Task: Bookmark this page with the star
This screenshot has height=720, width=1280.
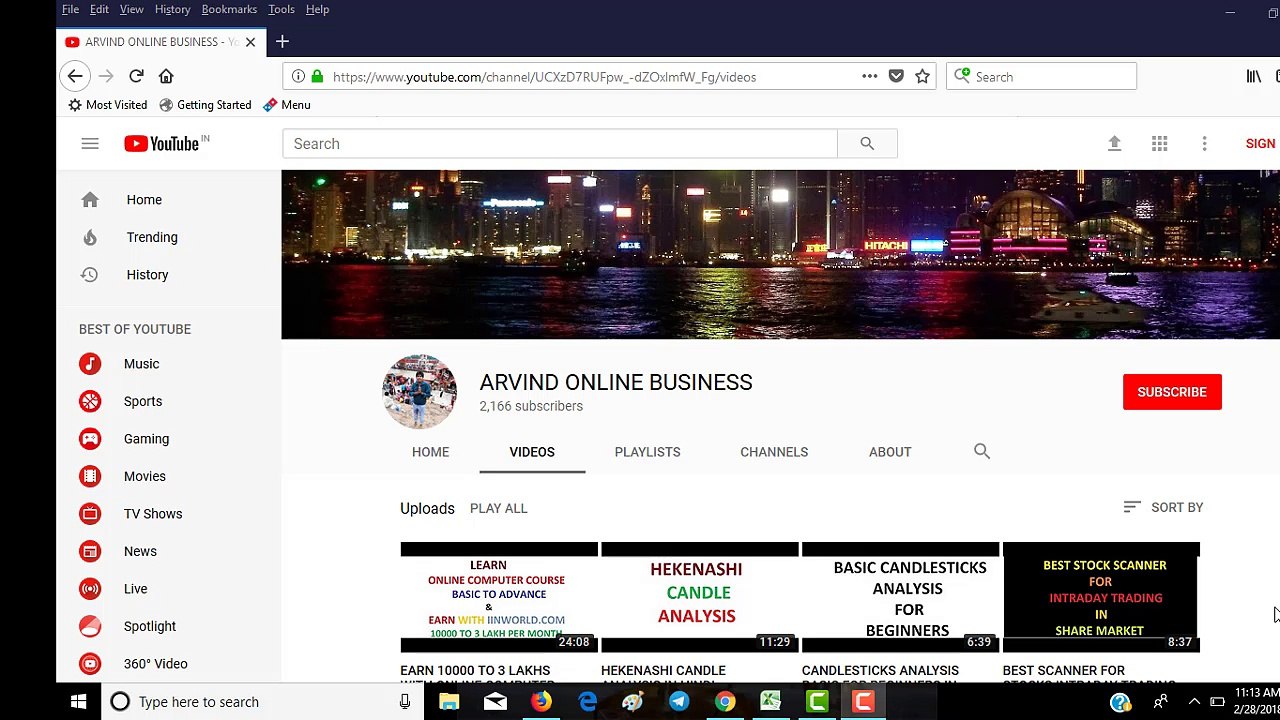Action: pyautogui.click(x=922, y=76)
